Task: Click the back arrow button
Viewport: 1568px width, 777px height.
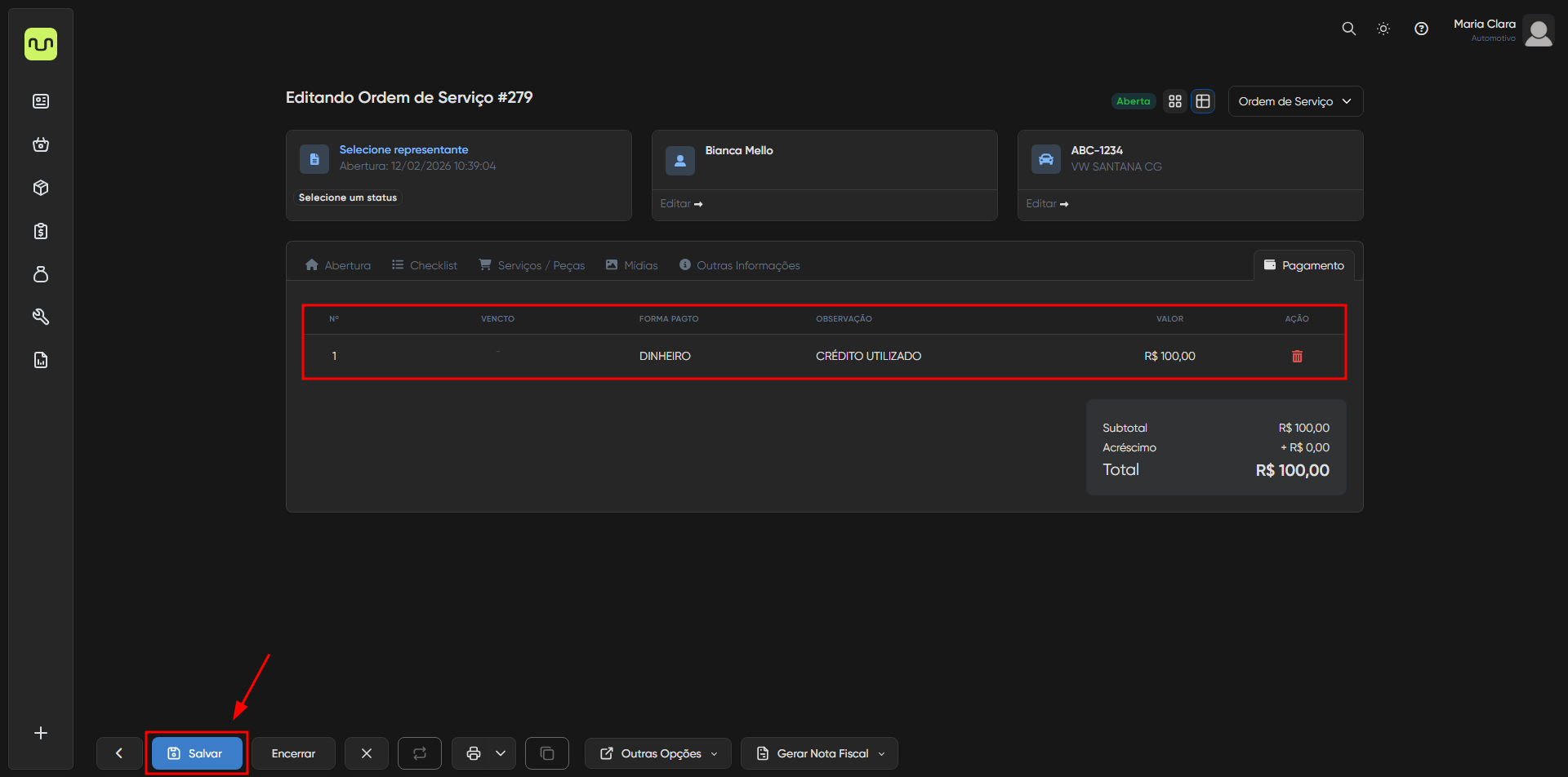Action: pyautogui.click(x=119, y=753)
